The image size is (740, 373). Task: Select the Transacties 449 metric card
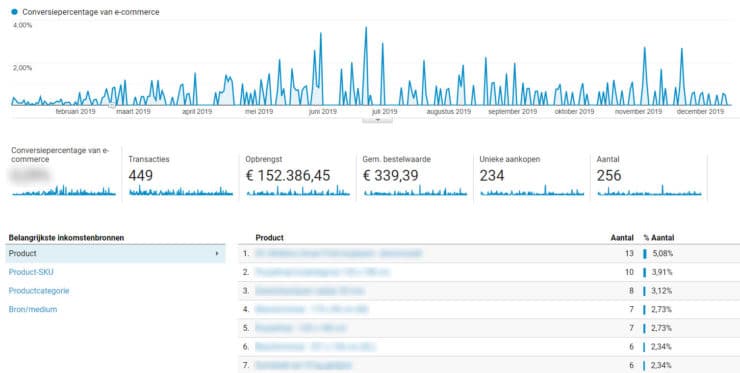point(180,176)
